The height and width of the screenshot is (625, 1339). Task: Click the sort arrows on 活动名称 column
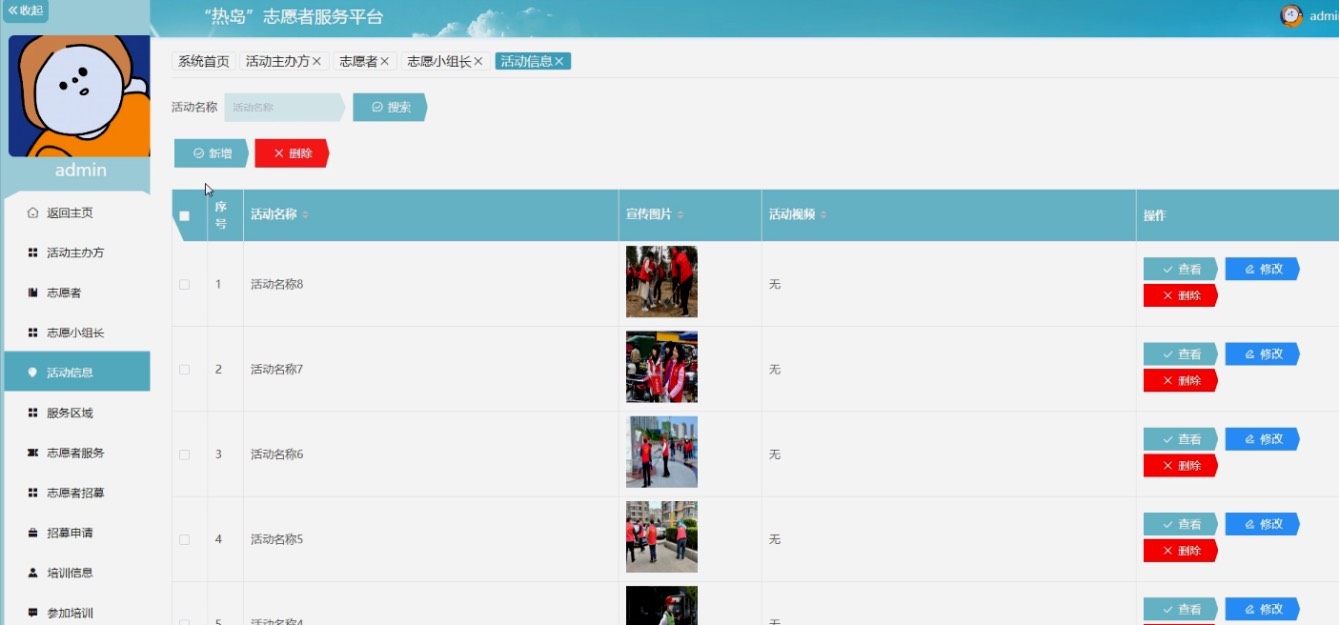pos(305,215)
